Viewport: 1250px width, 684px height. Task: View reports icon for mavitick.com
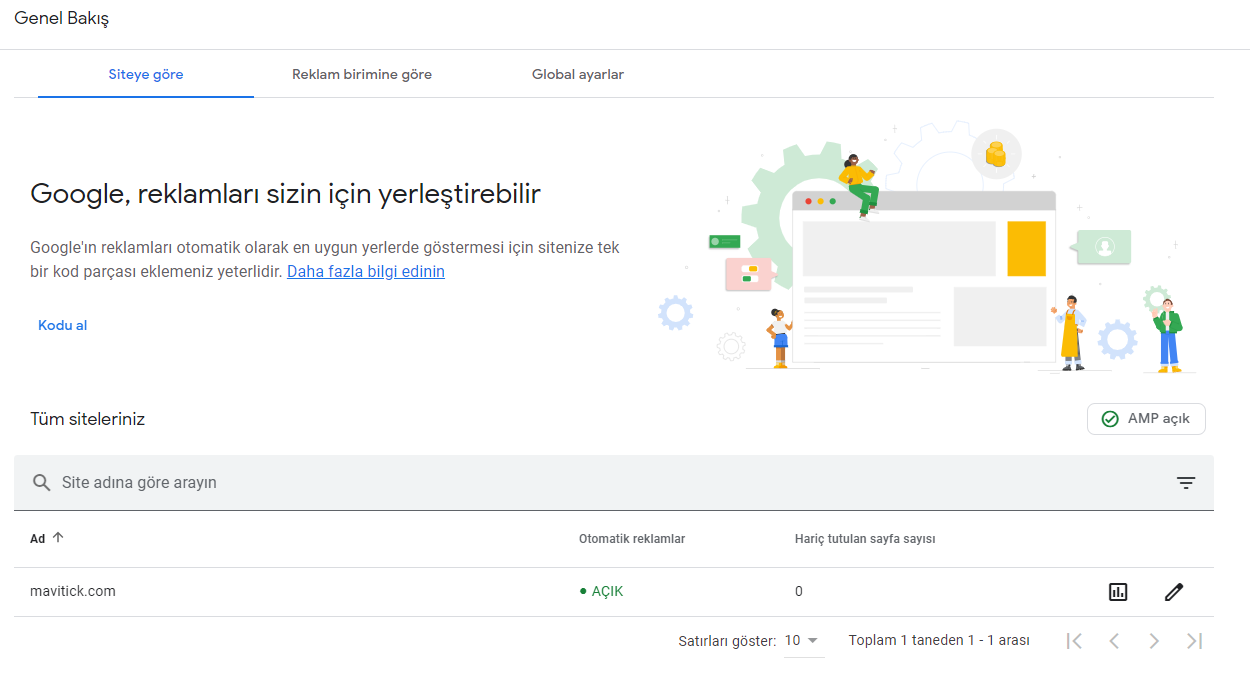pyautogui.click(x=1118, y=592)
